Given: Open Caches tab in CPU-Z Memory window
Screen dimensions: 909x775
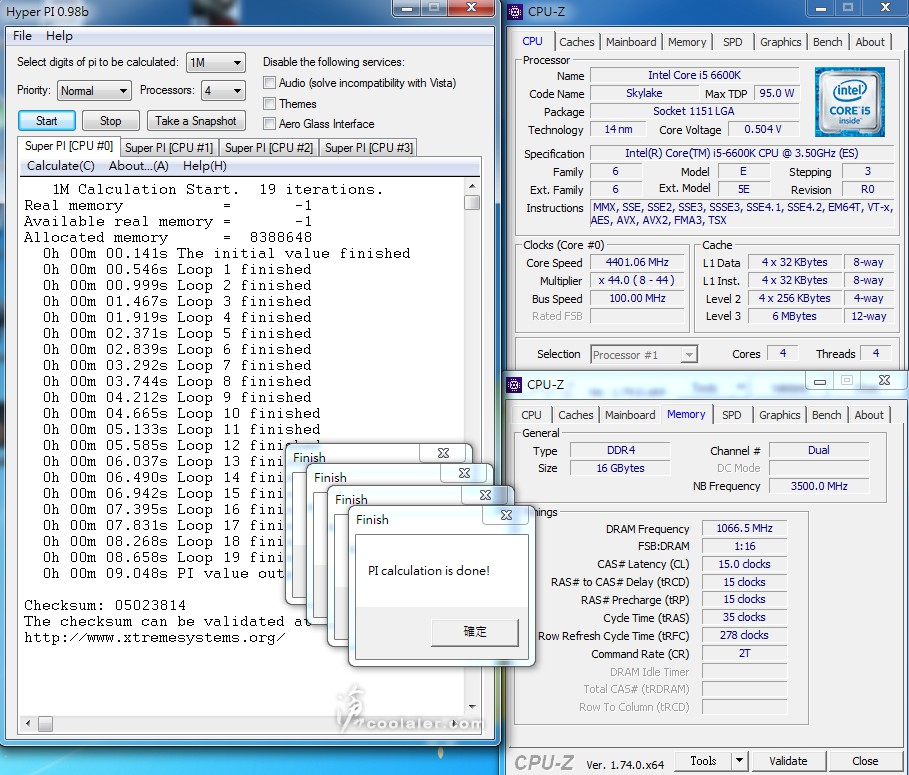Looking at the screenshot, I should [x=575, y=415].
